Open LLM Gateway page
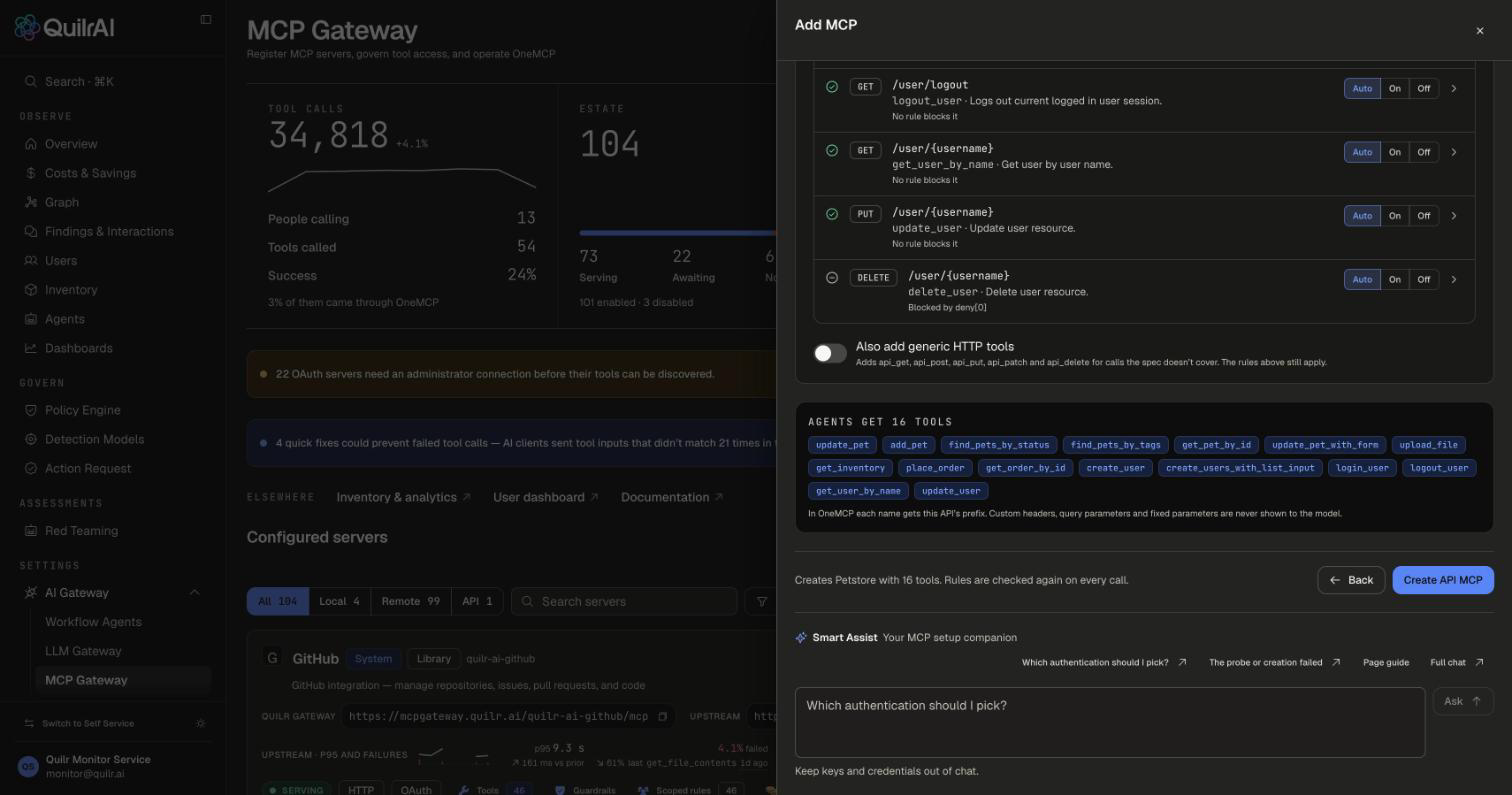The image size is (1512, 795). point(83,651)
